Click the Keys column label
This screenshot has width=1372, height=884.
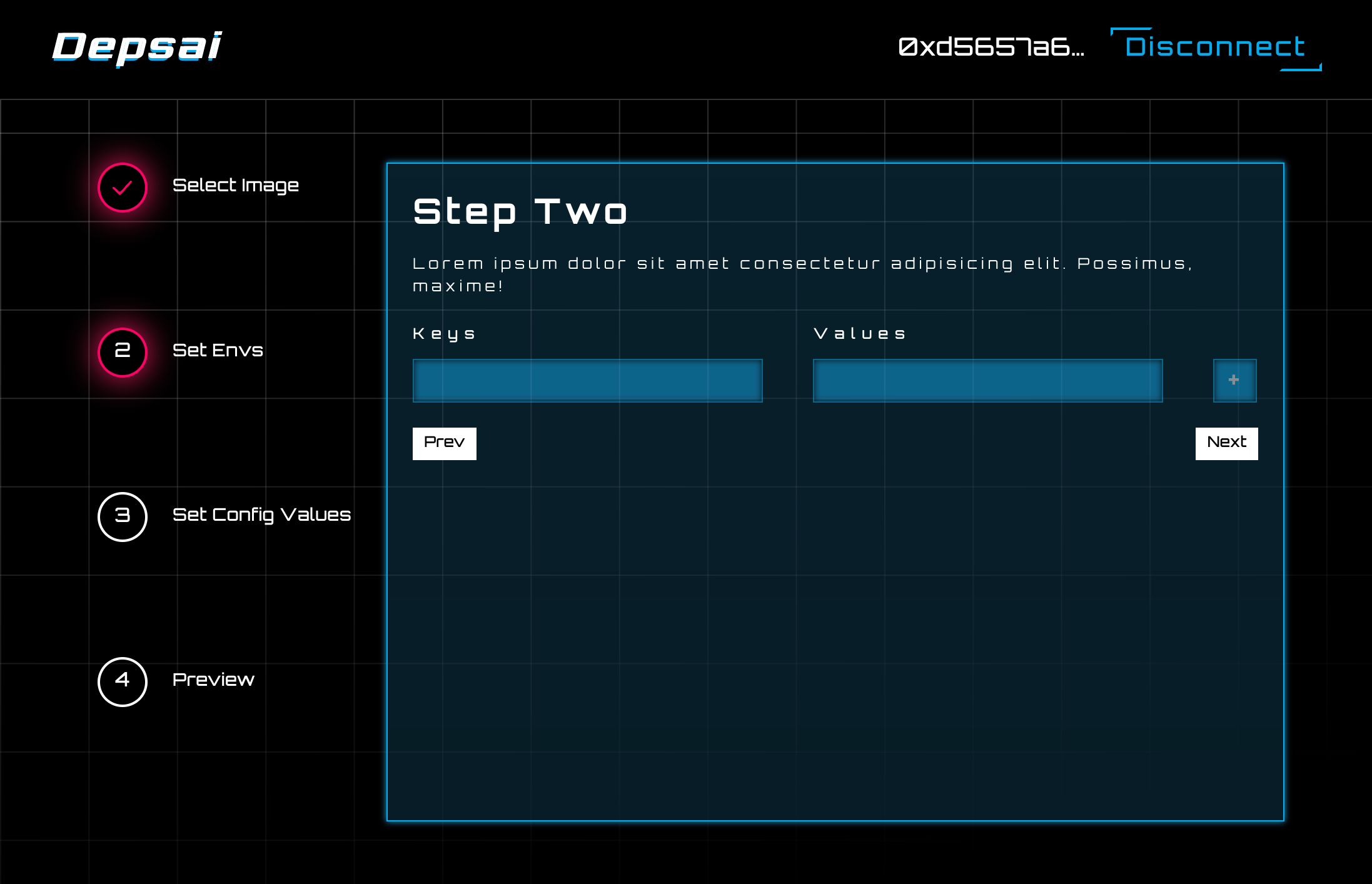tap(444, 334)
